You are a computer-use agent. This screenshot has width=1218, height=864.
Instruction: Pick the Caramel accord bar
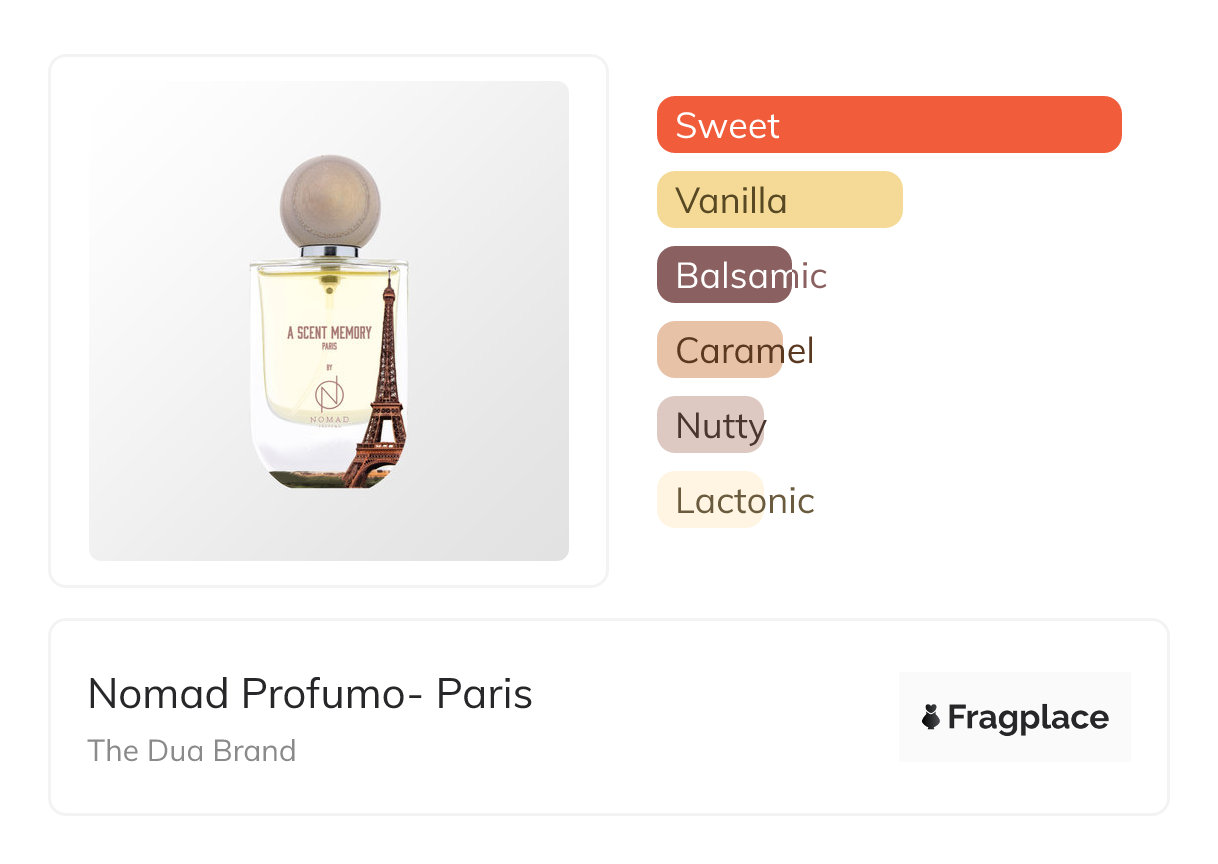click(719, 350)
